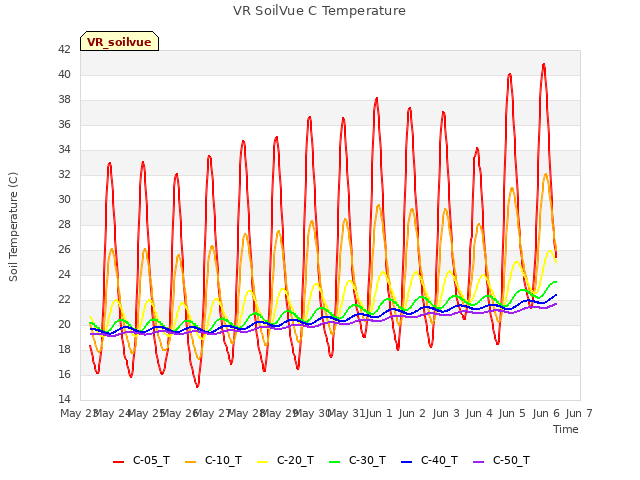
Task: Click the 40 y-axis tick label
Action: [x=64, y=74]
